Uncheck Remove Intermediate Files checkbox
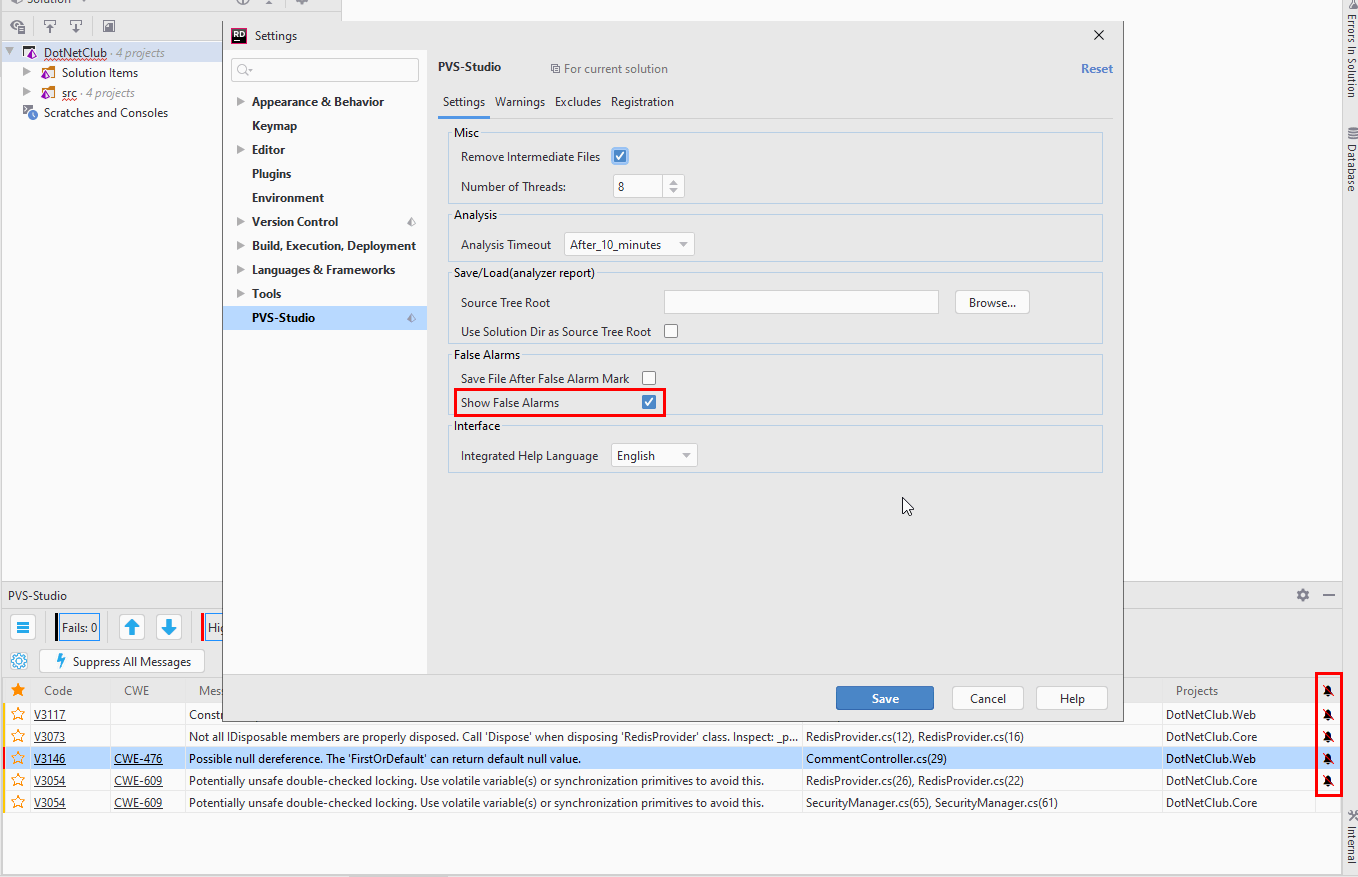1358x877 pixels. coord(620,156)
